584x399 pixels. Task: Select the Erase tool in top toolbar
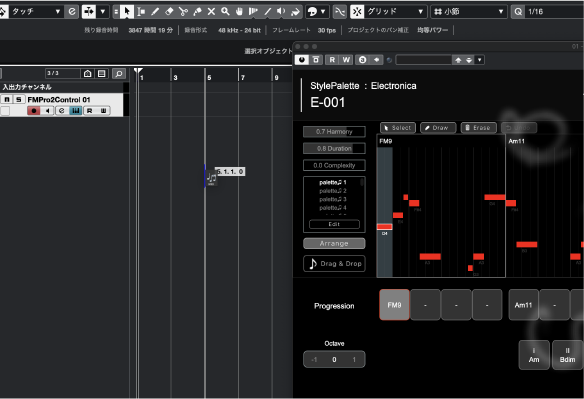(x=169, y=12)
